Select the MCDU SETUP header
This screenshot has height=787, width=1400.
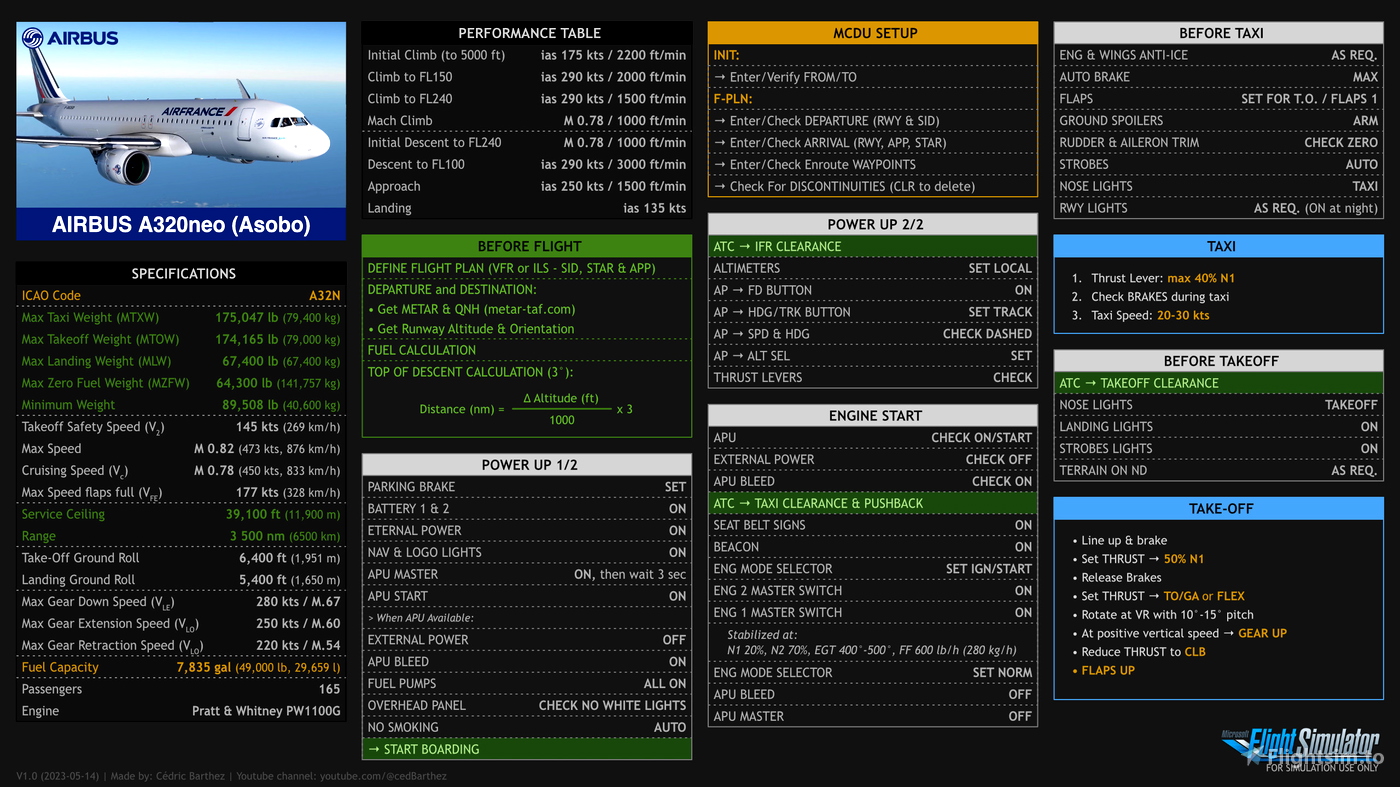click(873, 33)
